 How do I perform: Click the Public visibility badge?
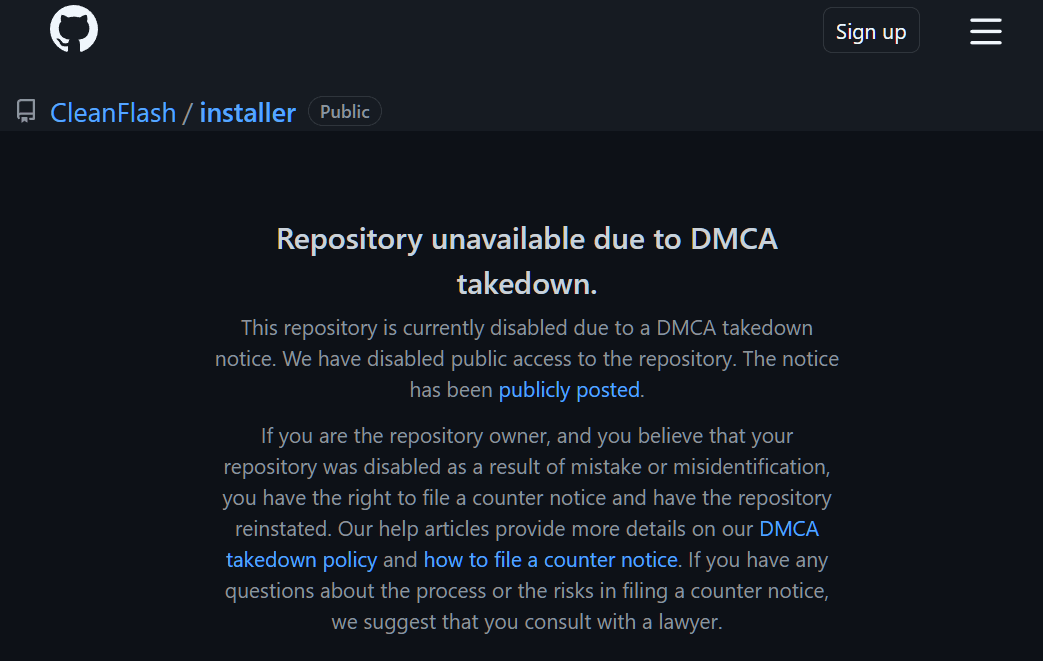point(345,112)
